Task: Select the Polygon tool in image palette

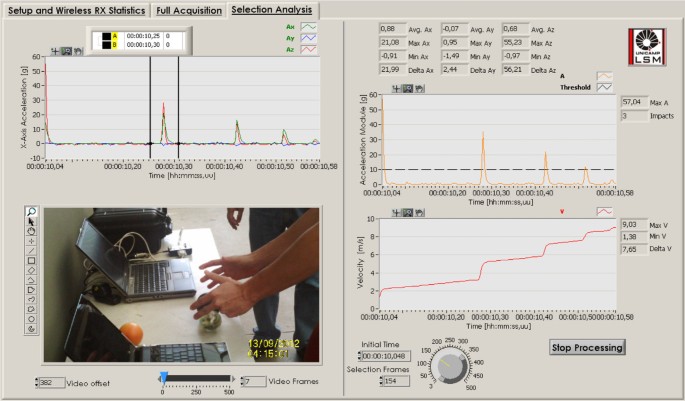Action: (31, 290)
